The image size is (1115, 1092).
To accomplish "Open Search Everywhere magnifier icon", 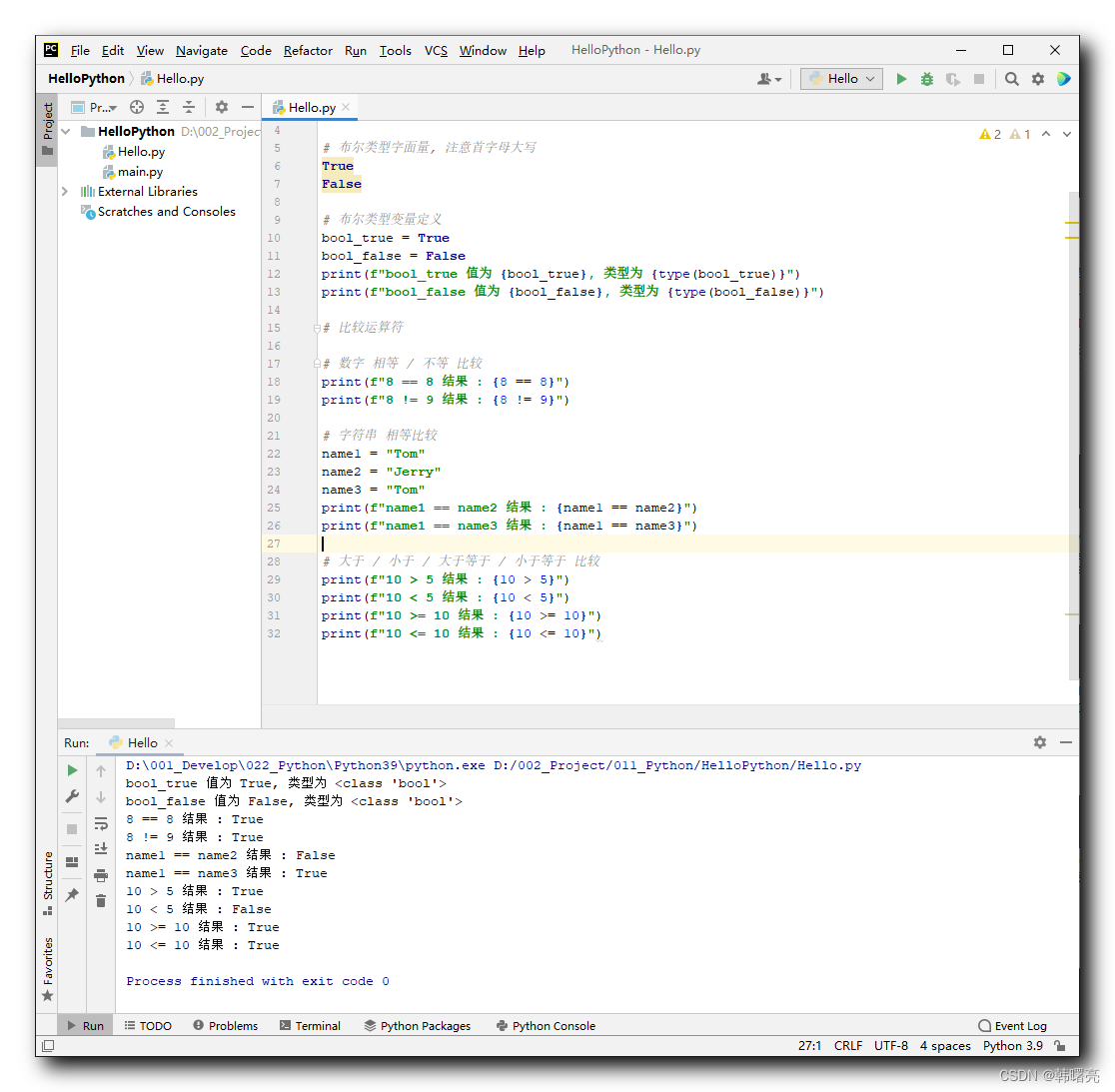I will (x=1011, y=79).
